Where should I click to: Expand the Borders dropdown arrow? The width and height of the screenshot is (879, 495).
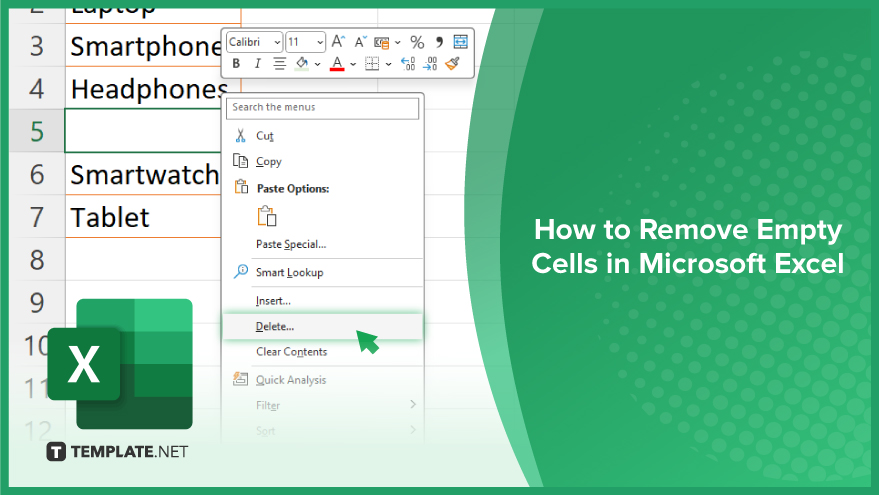[388, 64]
